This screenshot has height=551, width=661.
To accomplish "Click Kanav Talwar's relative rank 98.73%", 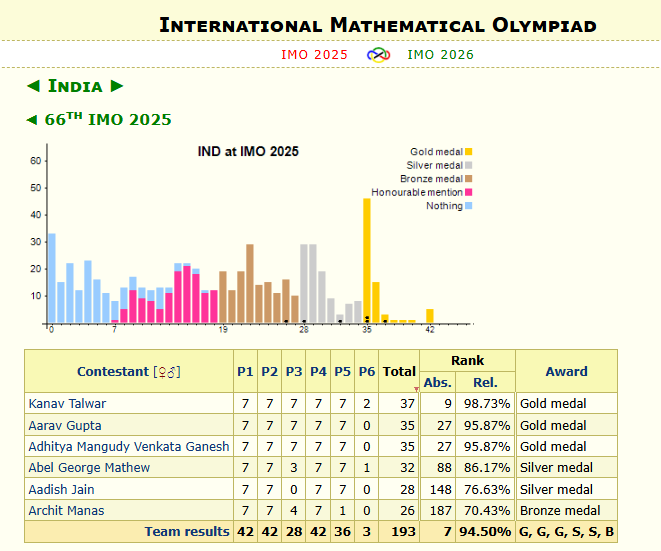I will [x=487, y=403].
